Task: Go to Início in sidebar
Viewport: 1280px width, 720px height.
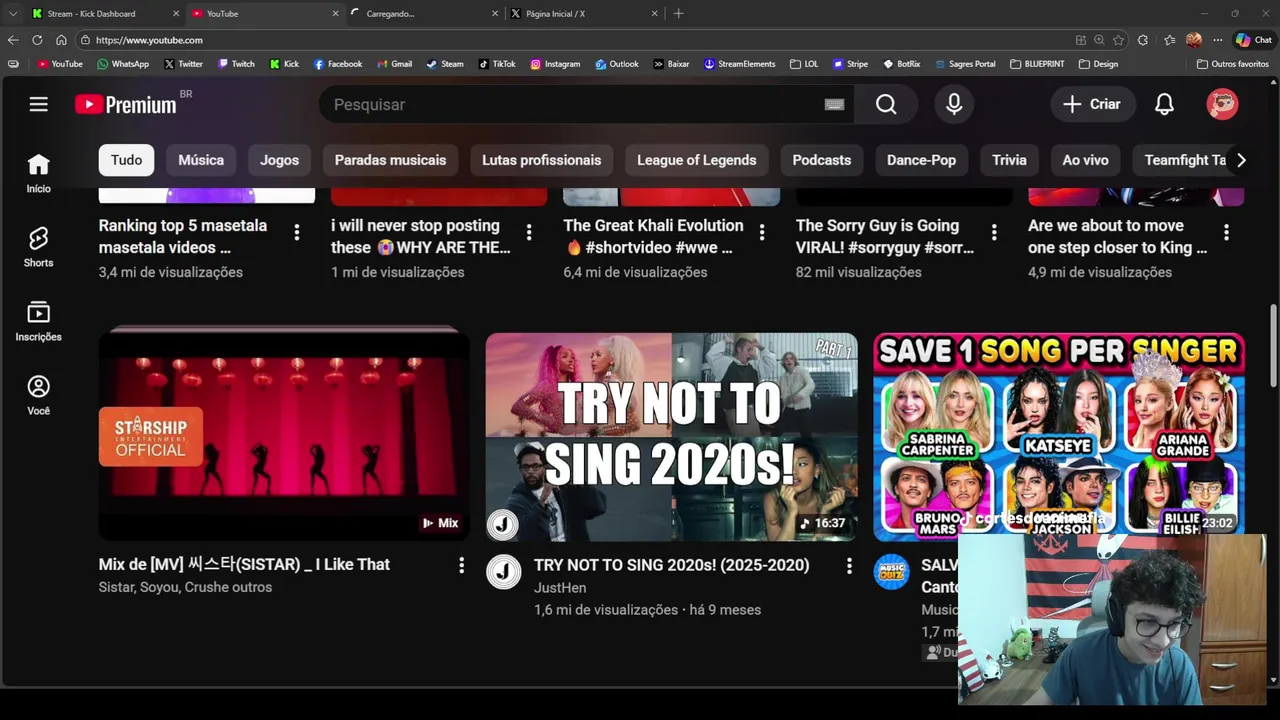Action: click(38, 173)
